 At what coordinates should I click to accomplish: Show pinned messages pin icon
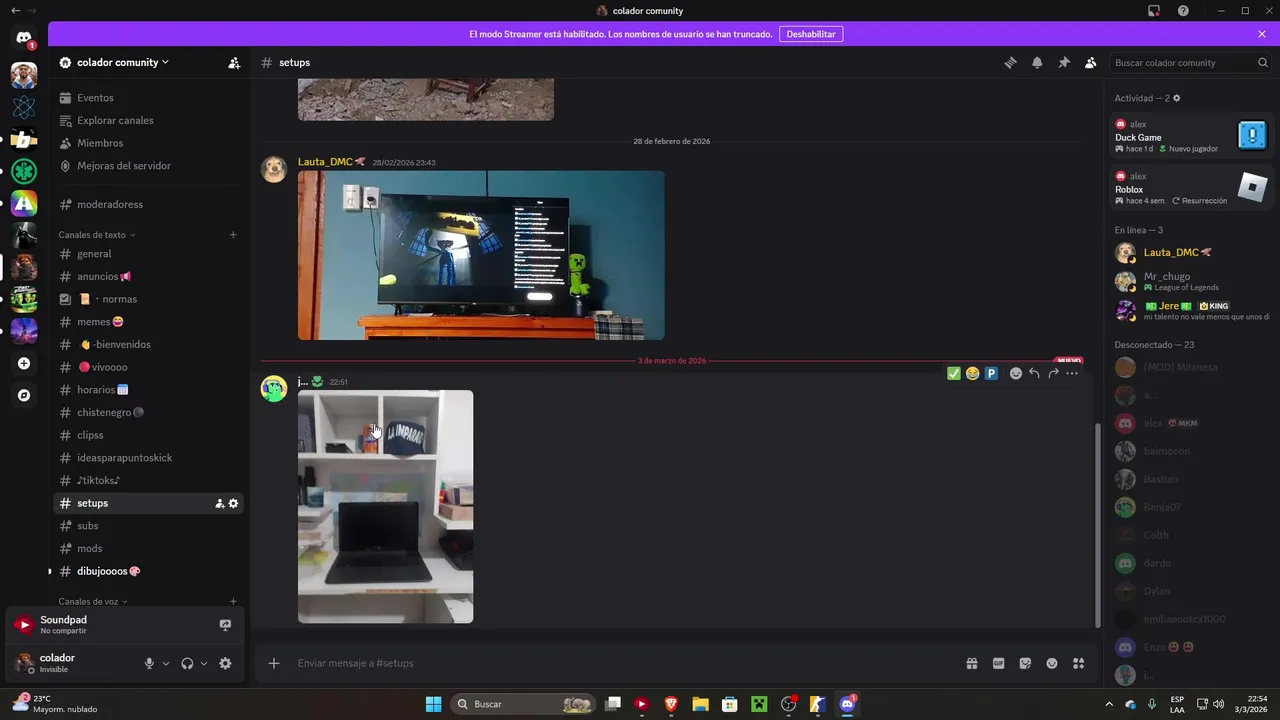1064,62
